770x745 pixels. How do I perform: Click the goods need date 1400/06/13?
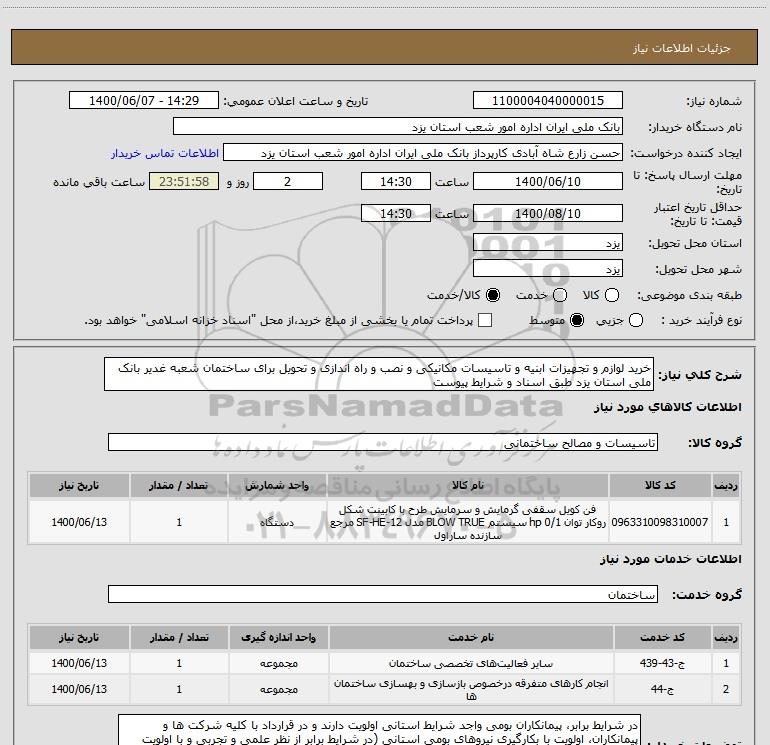tap(79, 522)
